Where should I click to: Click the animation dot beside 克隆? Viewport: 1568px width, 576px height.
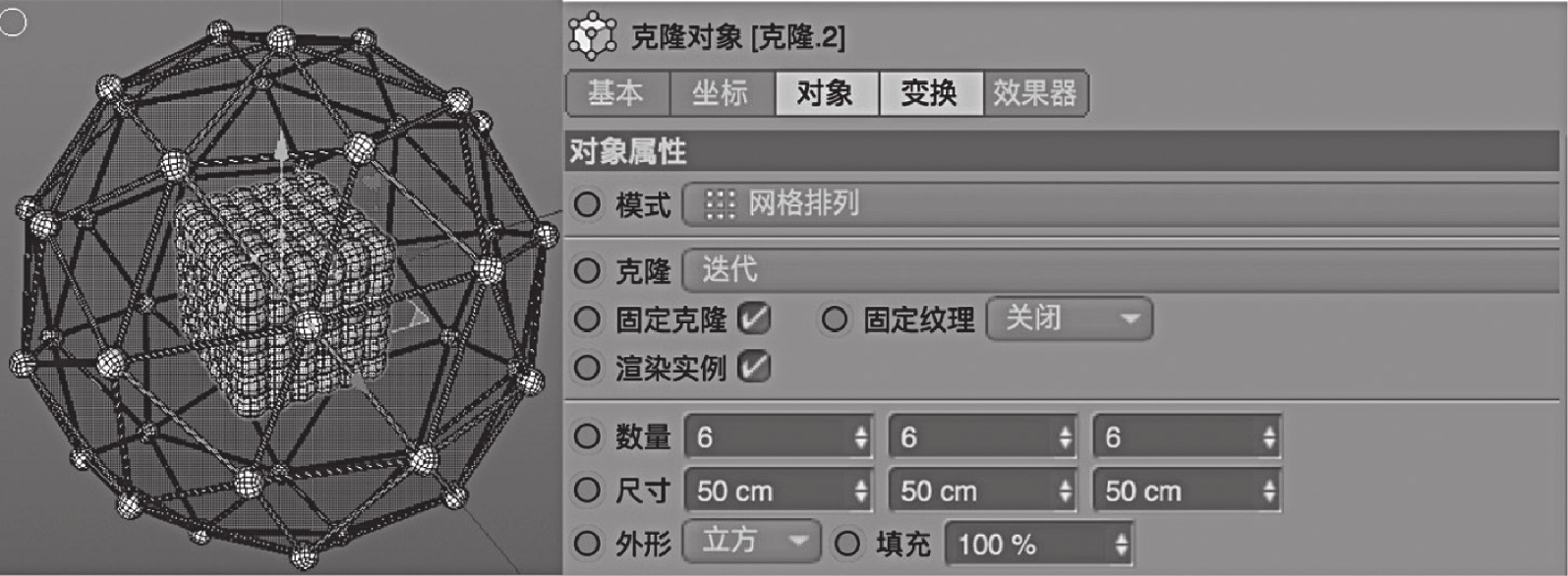coord(587,270)
